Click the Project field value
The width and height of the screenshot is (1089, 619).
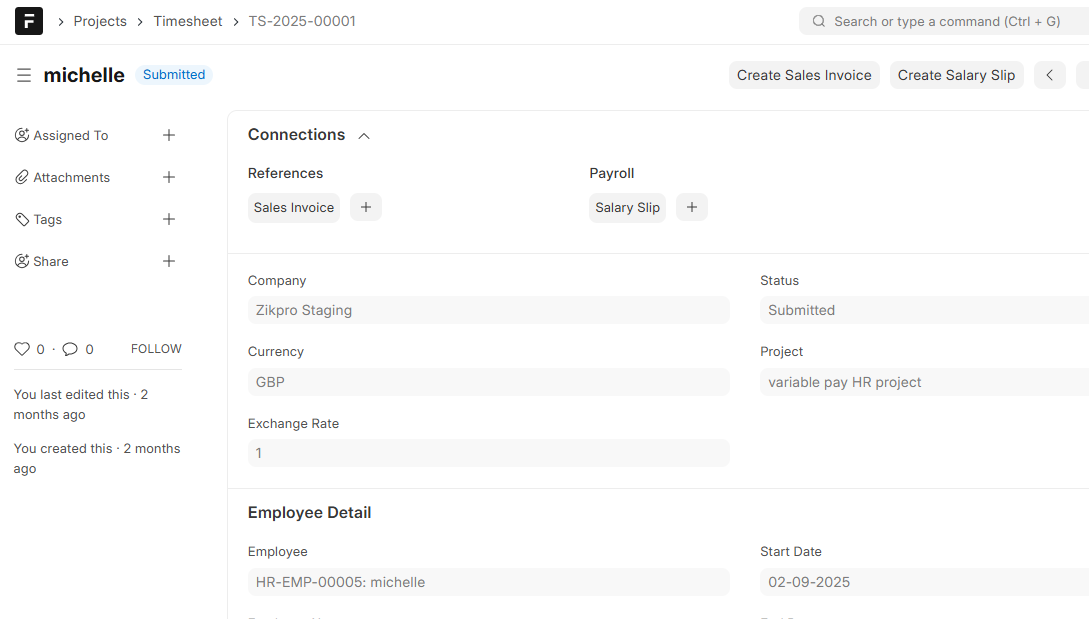point(924,382)
